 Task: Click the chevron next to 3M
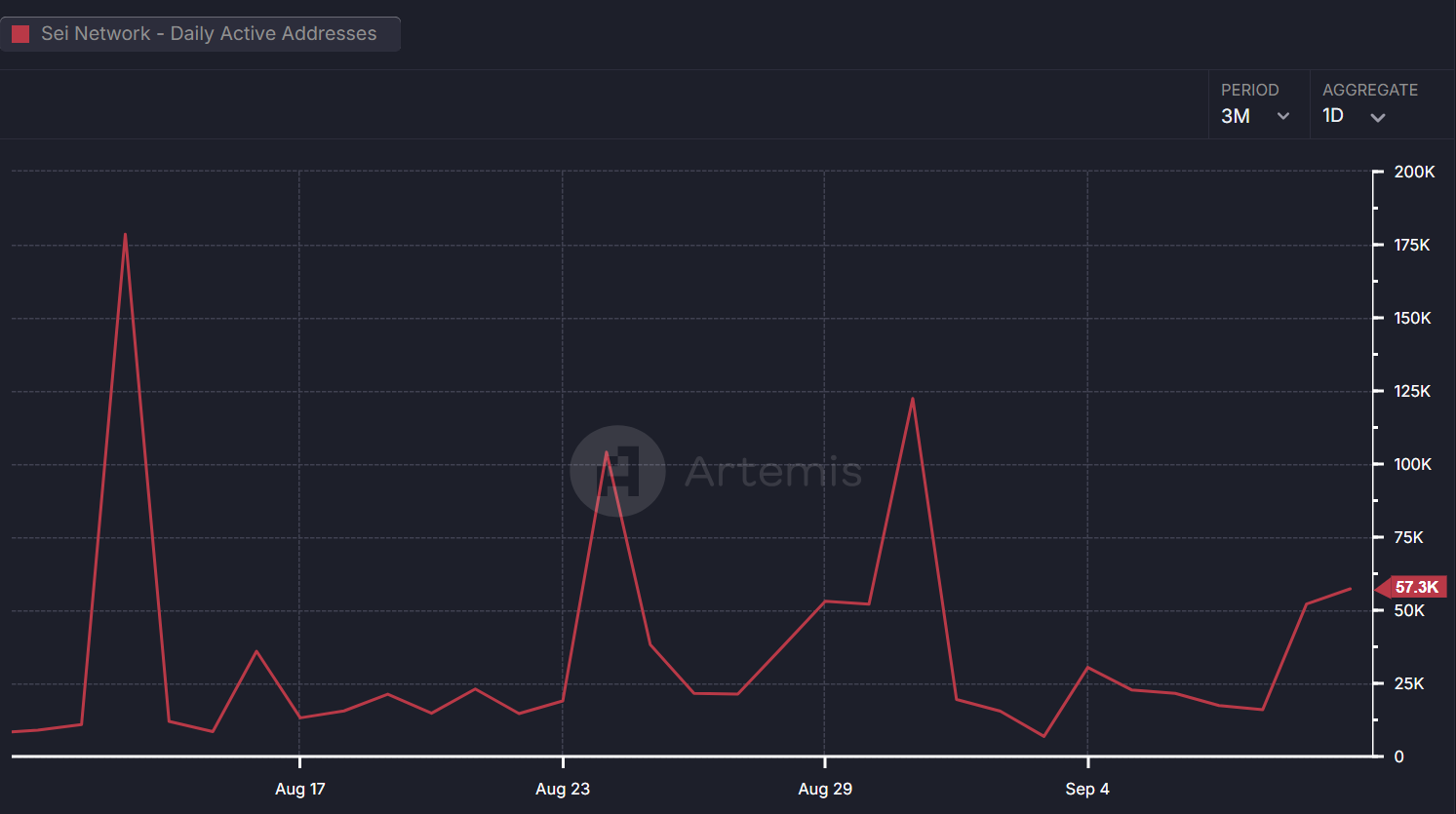[1283, 116]
